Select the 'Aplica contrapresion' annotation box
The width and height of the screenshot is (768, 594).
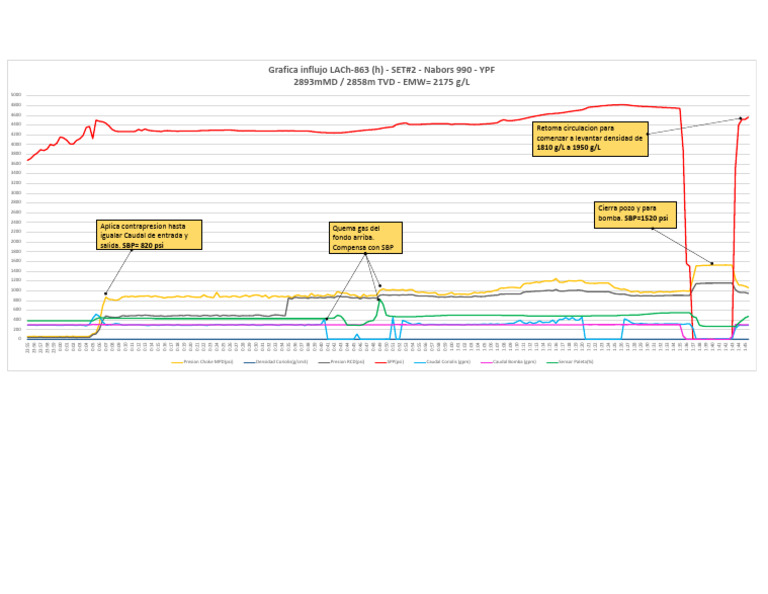coord(149,235)
